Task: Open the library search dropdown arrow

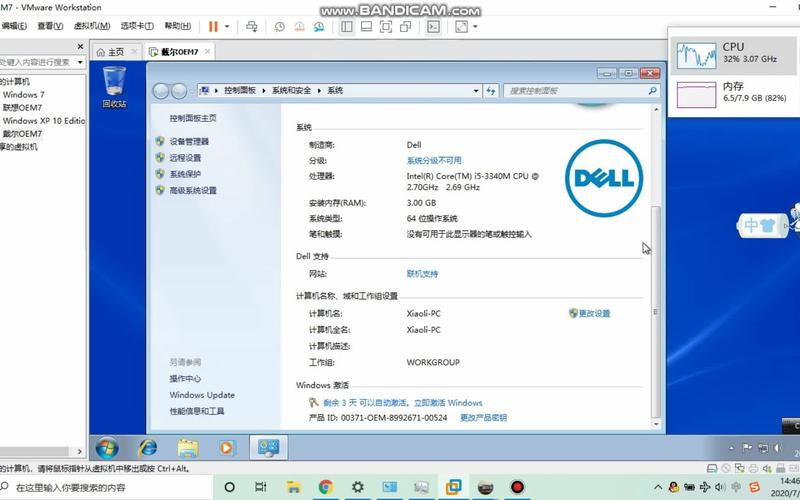Action: (x=80, y=62)
